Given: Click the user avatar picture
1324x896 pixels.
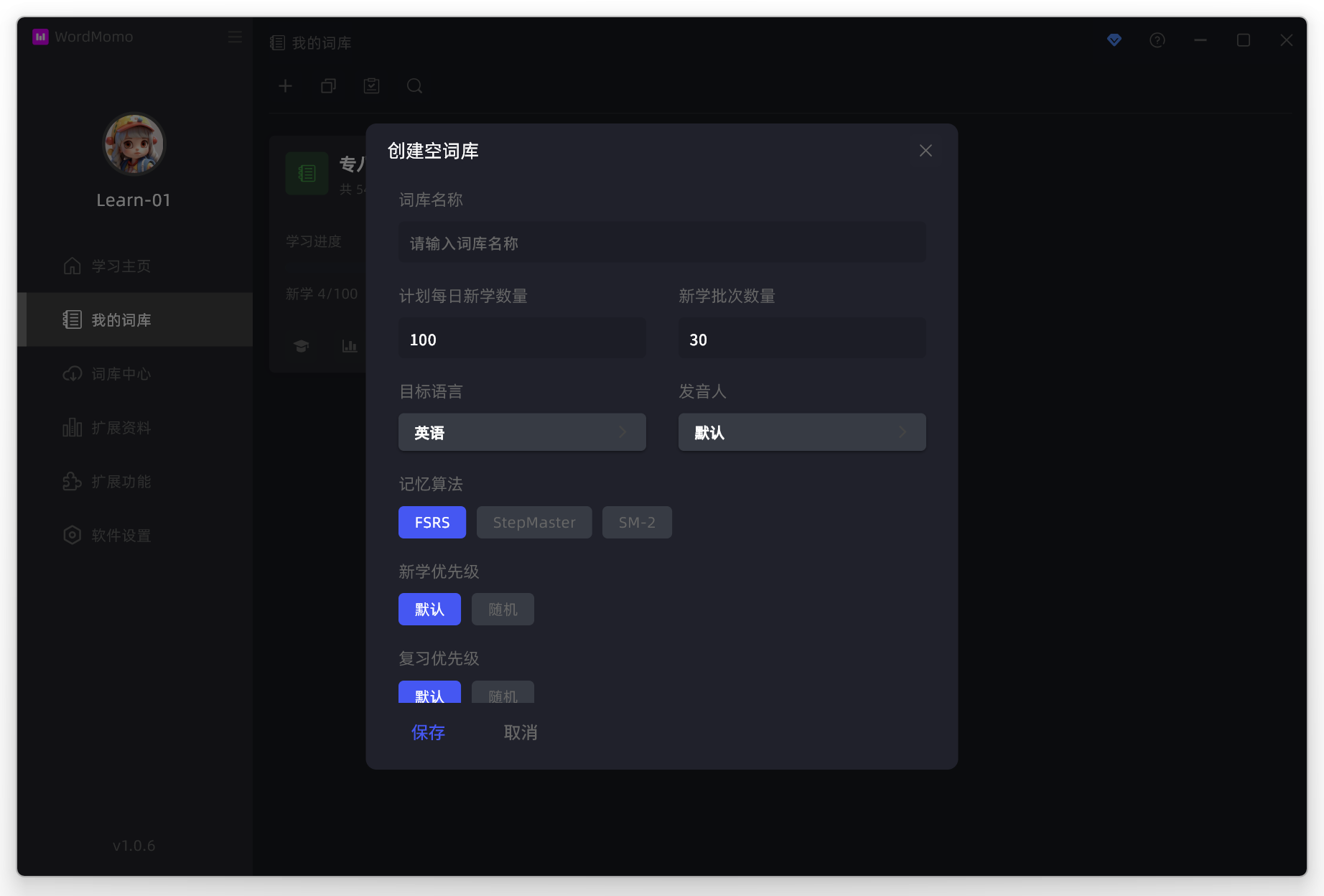Looking at the screenshot, I should (134, 144).
